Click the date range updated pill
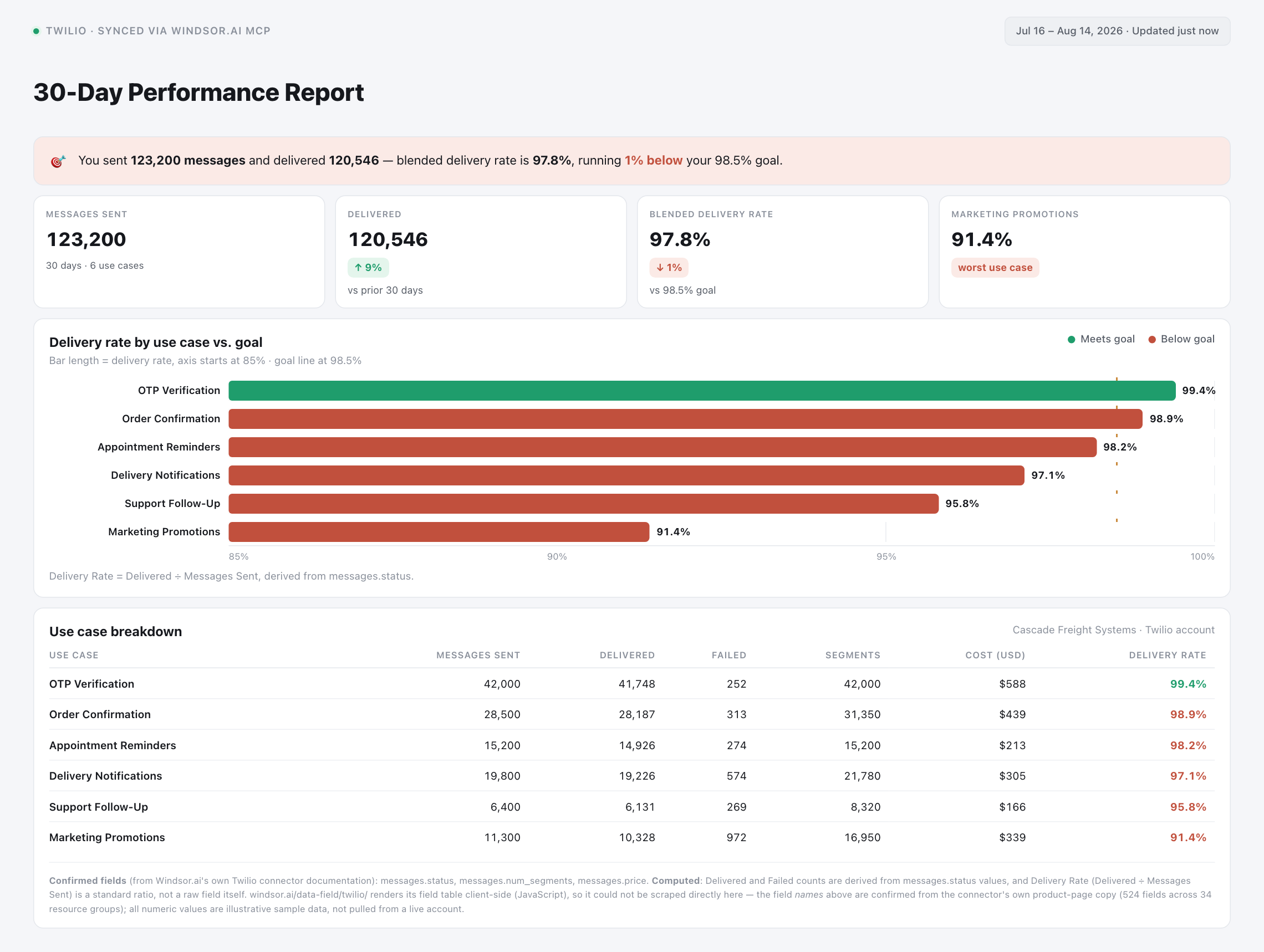The height and width of the screenshot is (952, 1264). click(1117, 31)
